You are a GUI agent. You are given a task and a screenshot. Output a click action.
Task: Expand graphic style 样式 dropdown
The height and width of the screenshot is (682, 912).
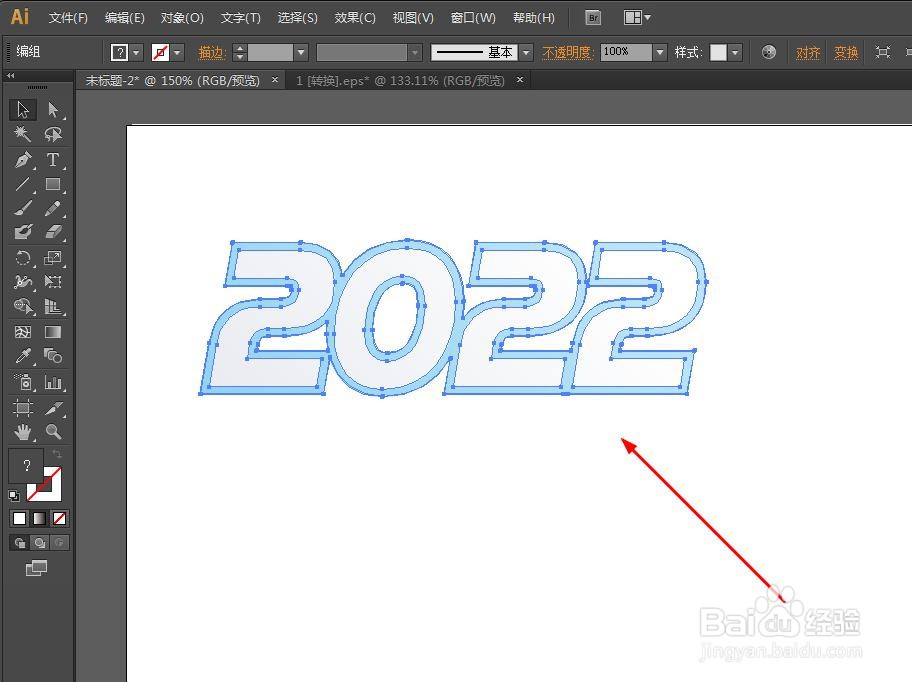[x=735, y=53]
